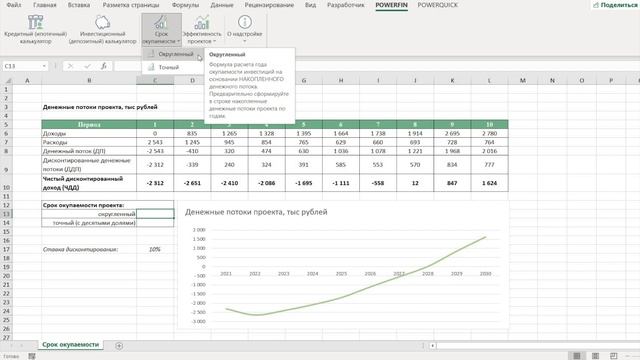
Task: Click the 10% discount rate cell
Action: pyautogui.click(x=155, y=249)
